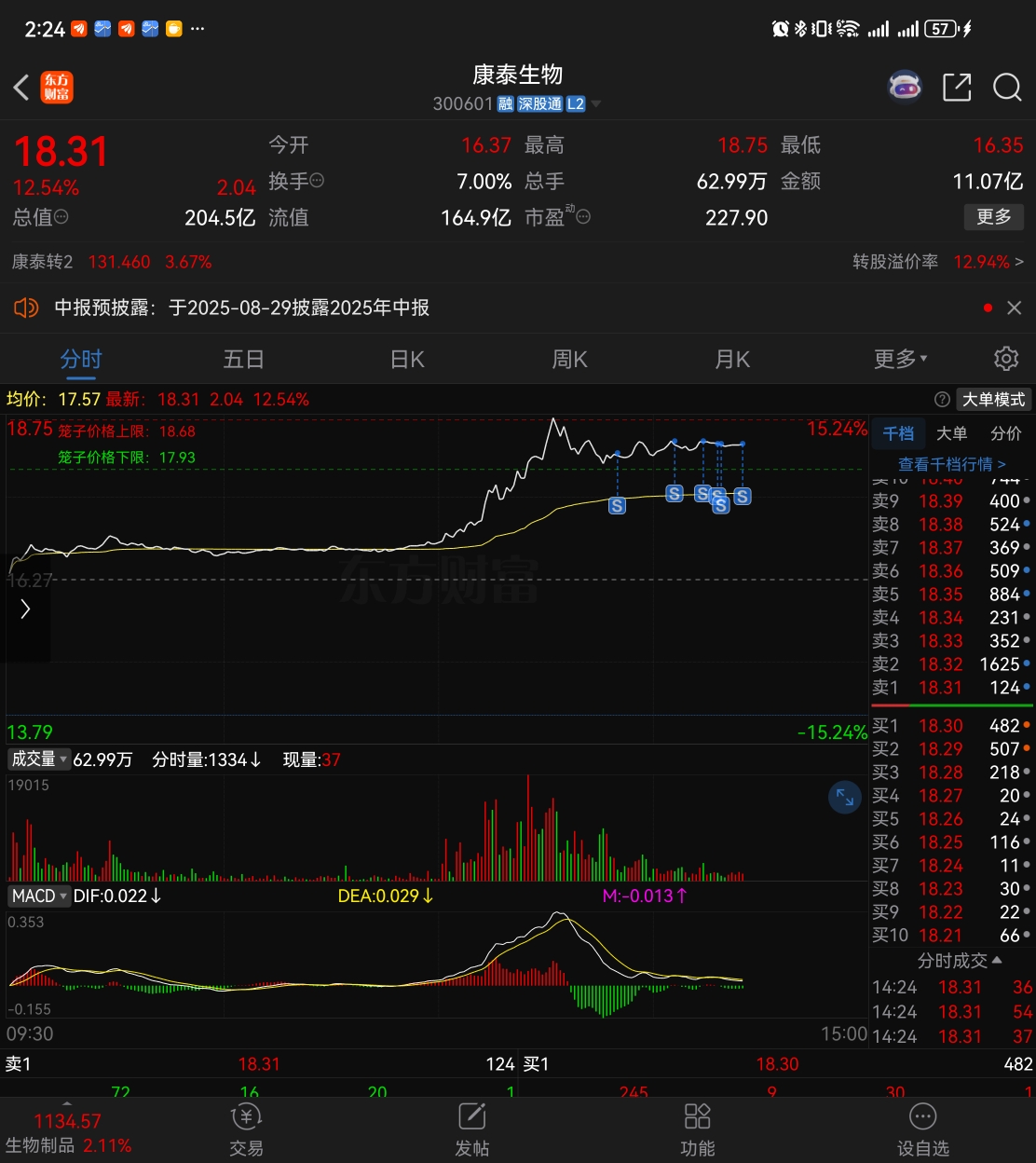Open 查看千档行情 link
This screenshot has width=1036, height=1163.
click(x=952, y=463)
